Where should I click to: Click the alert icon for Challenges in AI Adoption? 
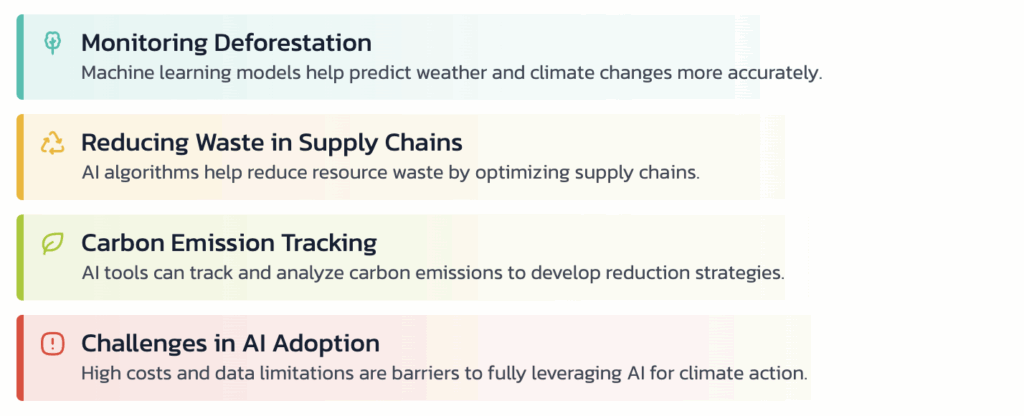52,343
